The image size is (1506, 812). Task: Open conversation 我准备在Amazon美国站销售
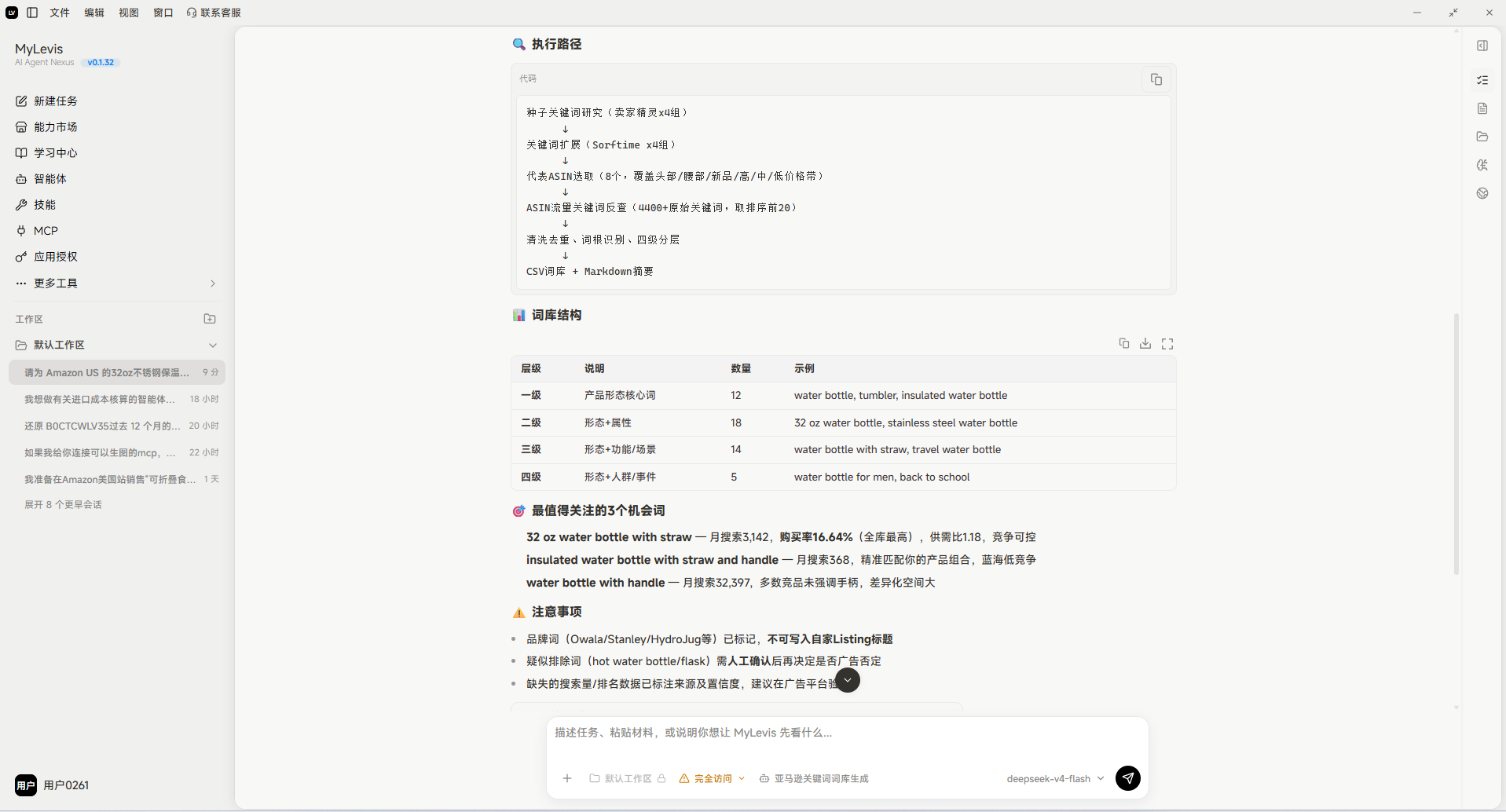coord(116,479)
